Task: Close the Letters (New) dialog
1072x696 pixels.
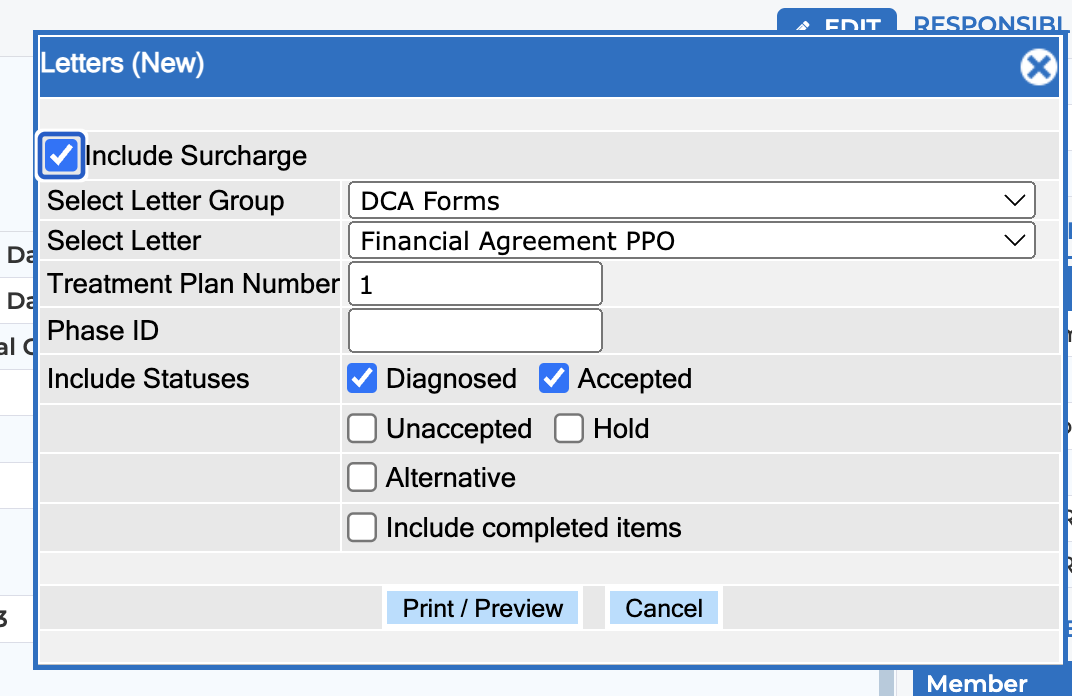Action: coord(1038,67)
